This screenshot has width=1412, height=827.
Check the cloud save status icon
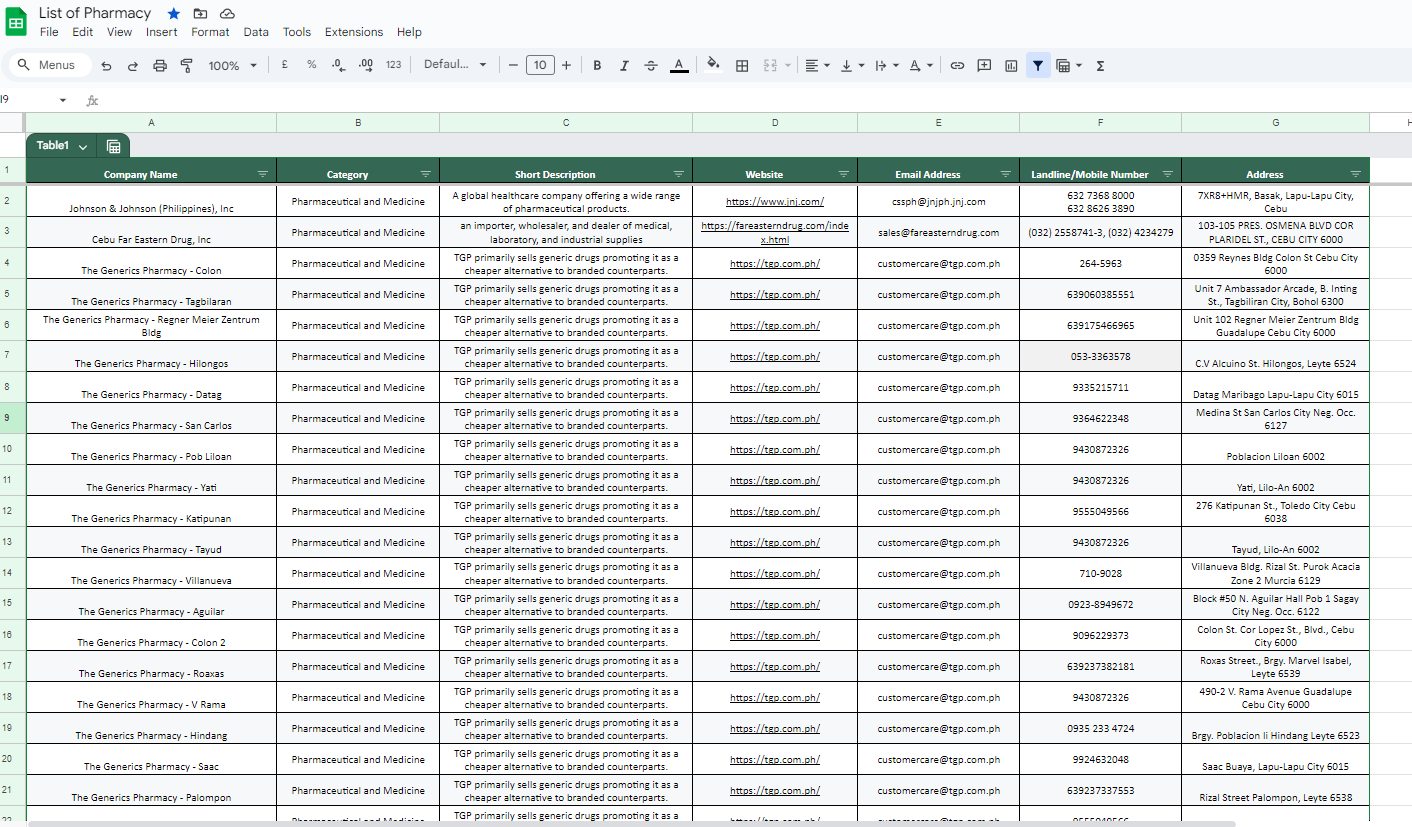228,13
